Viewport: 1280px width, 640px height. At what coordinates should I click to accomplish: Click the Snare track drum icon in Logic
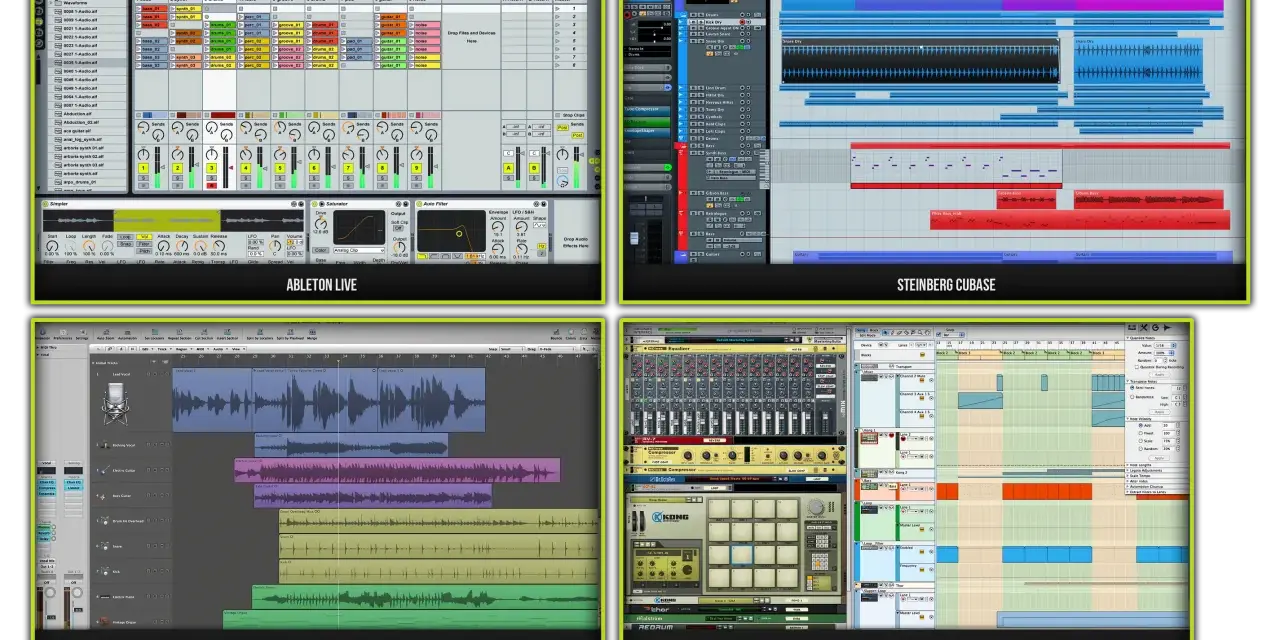click(105, 546)
